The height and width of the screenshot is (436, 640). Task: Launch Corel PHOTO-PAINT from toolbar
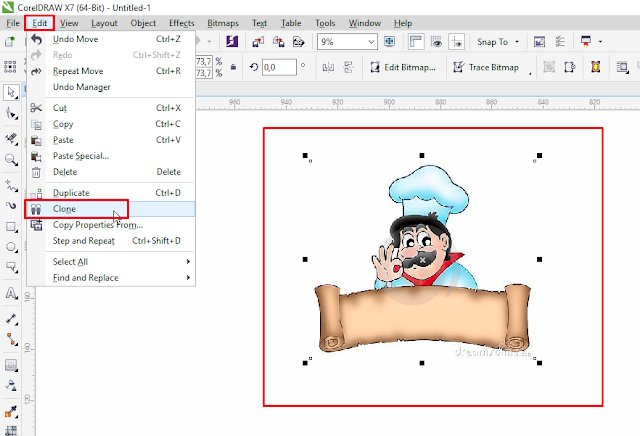pyautogui.click(x=232, y=41)
